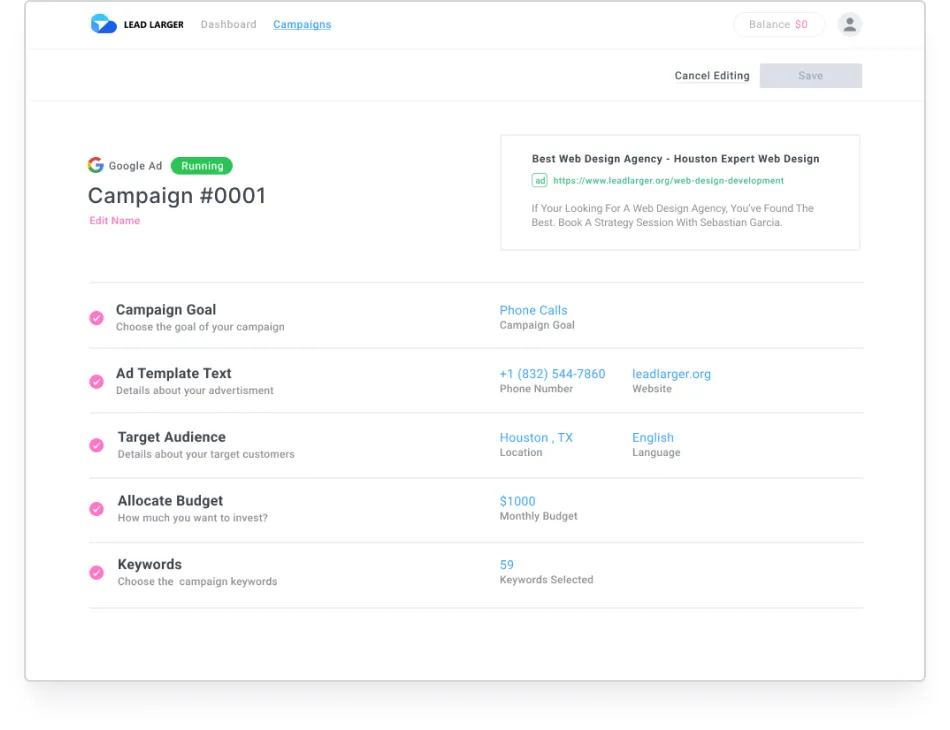The height and width of the screenshot is (730, 950).
Task: Go to the Dashboard tab
Action: (x=228, y=24)
